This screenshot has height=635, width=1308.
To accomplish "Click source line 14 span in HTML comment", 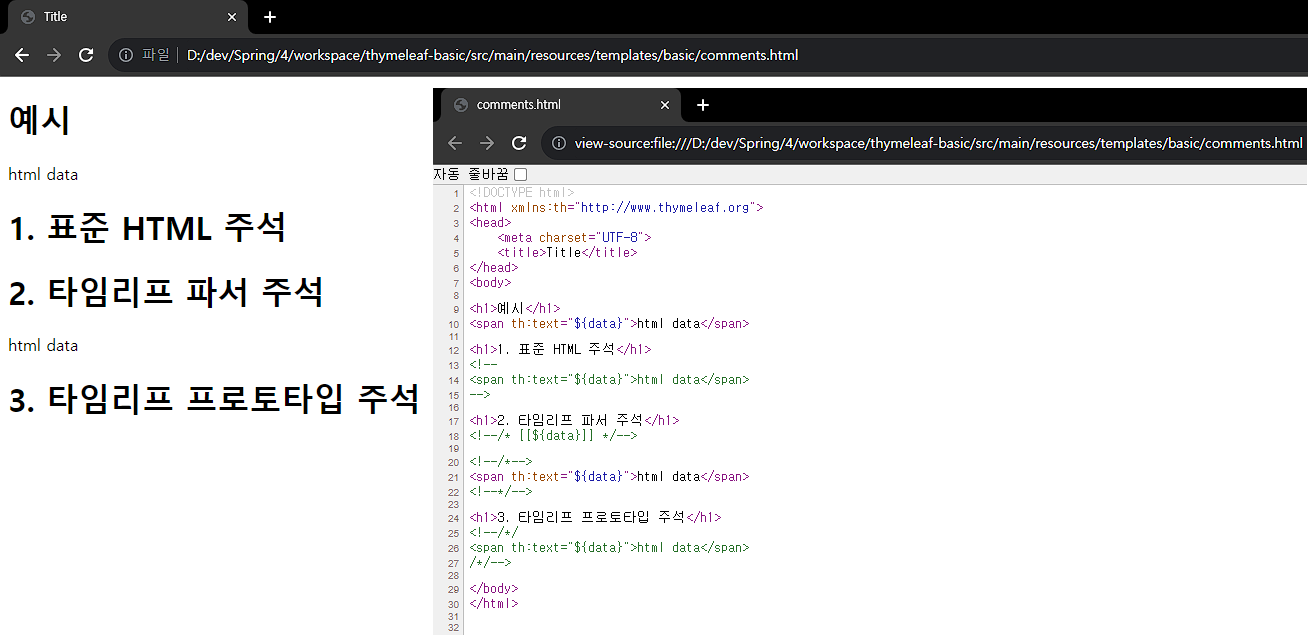I will (x=609, y=380).
